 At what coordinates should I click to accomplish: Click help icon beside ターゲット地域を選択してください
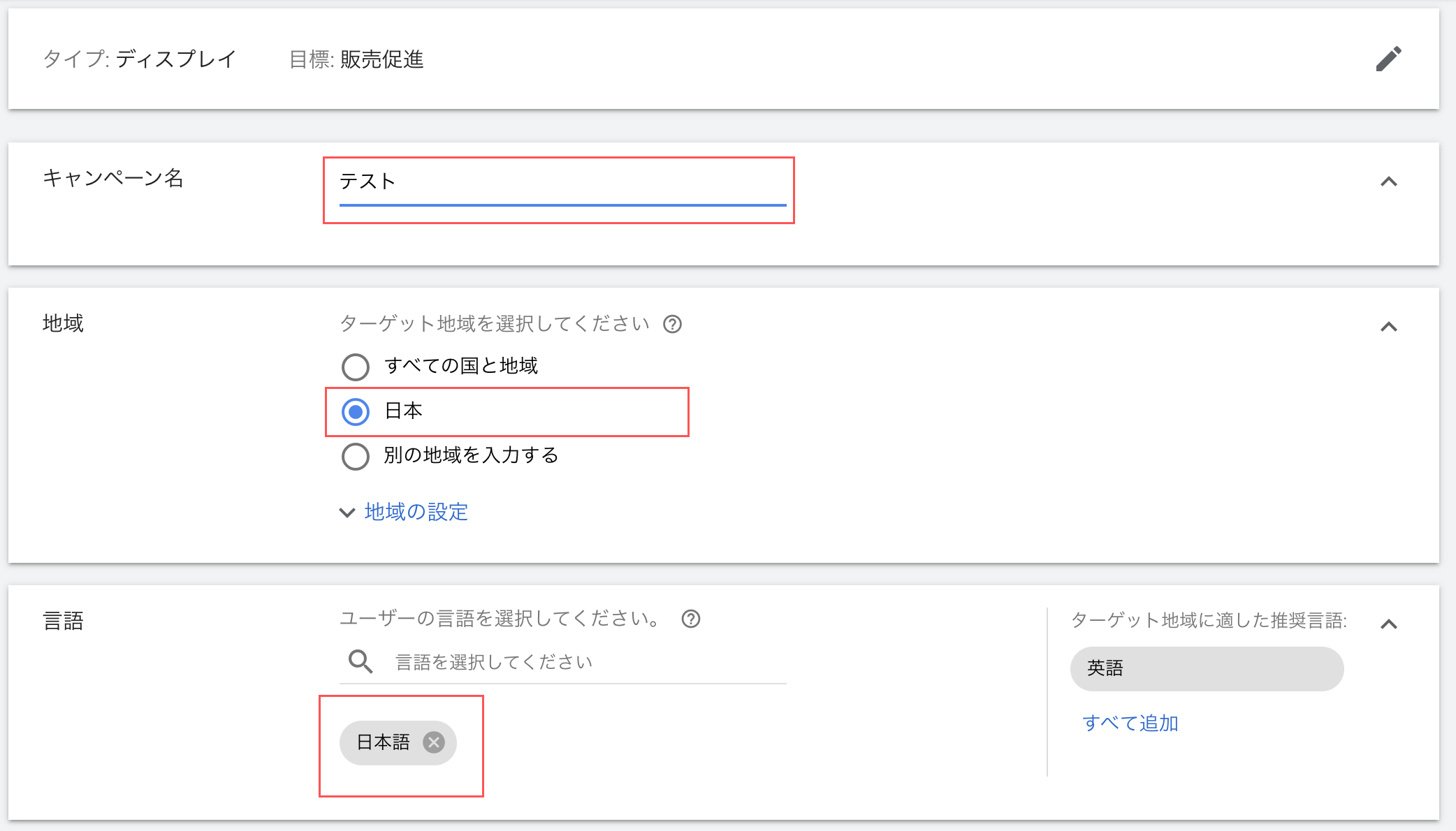click(x=672, y=324)
